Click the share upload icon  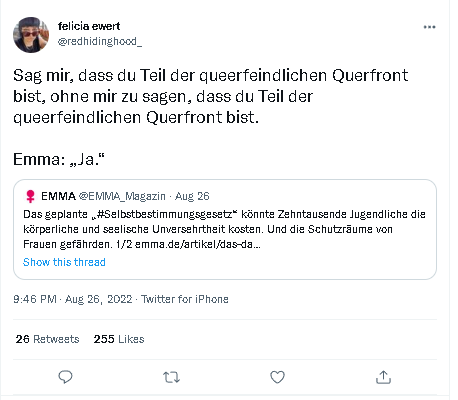tap(383, 377)
